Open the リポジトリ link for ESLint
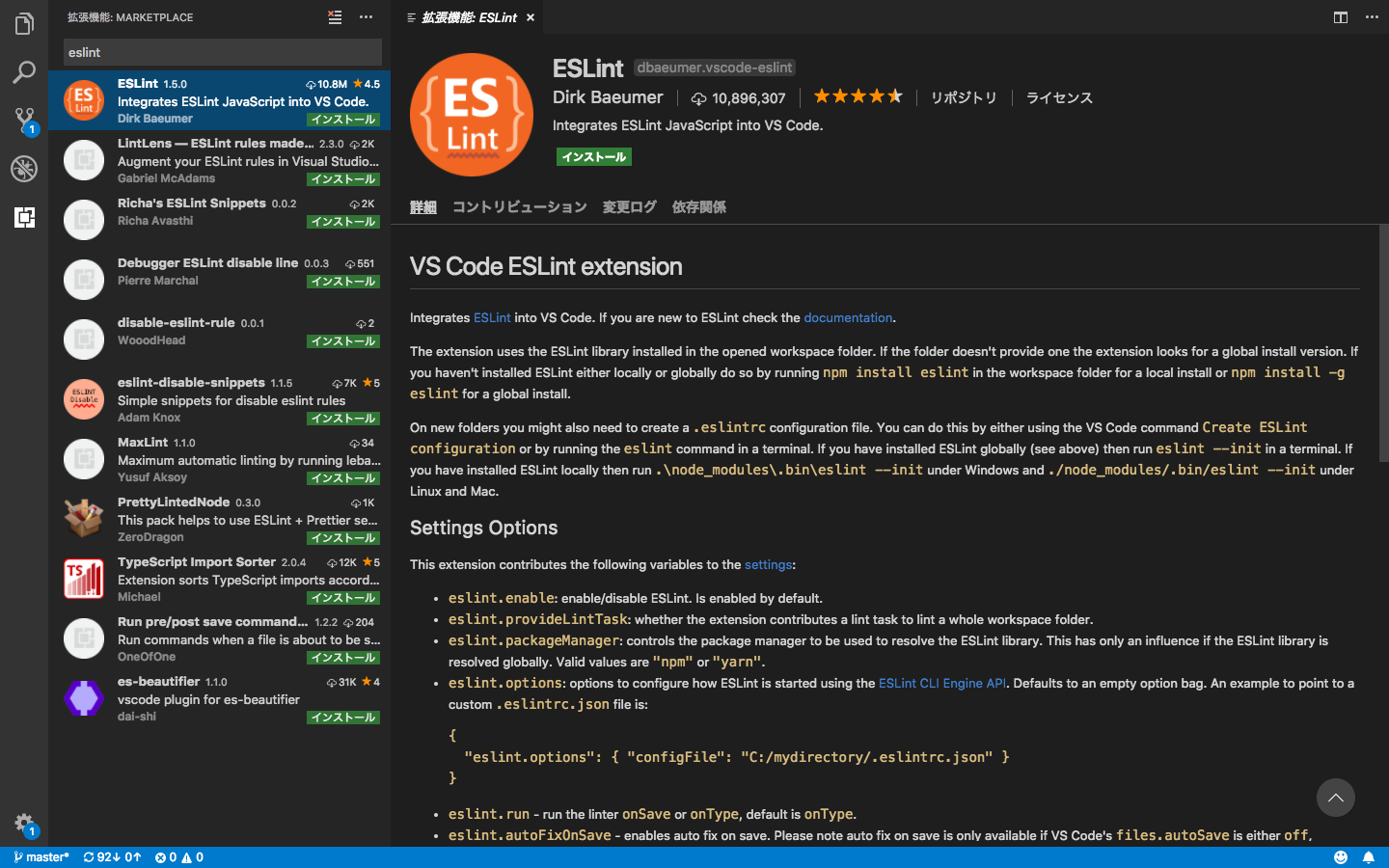1389x868 pixels. [964, 97]
